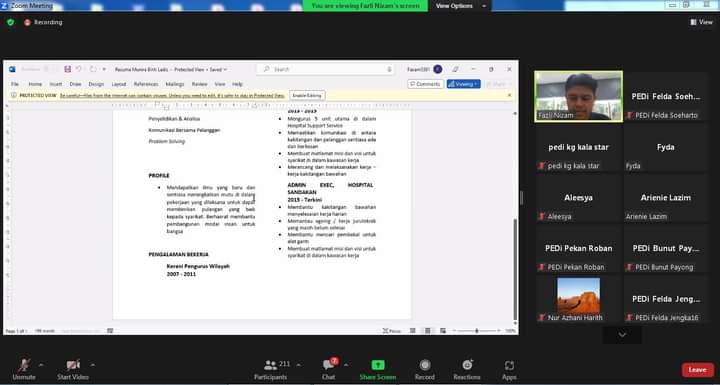Image resolution: width=720 pixels, height=385 pixels.
Task: Open the Participants panel
Action: click(x=270, y=365)
